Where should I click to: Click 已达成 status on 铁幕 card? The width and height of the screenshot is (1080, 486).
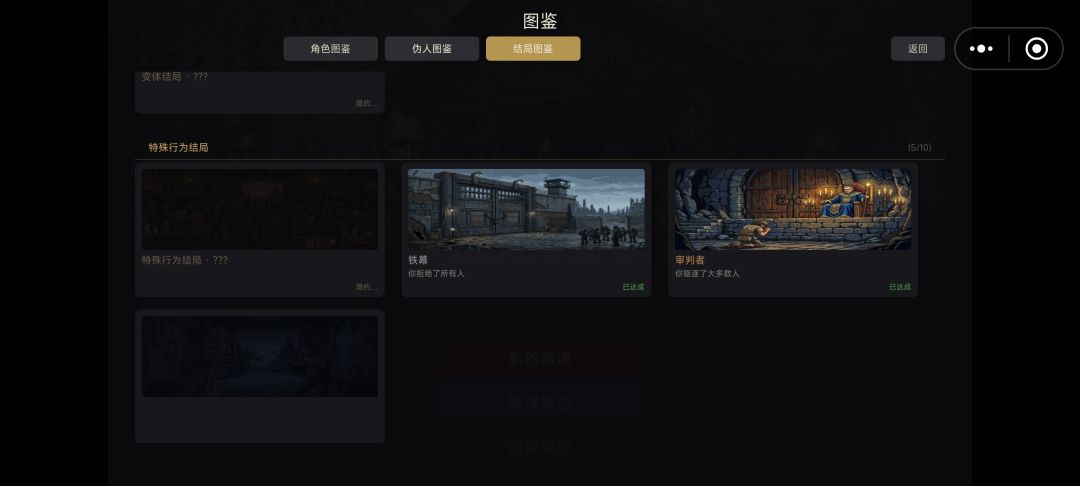pos(634,287)
